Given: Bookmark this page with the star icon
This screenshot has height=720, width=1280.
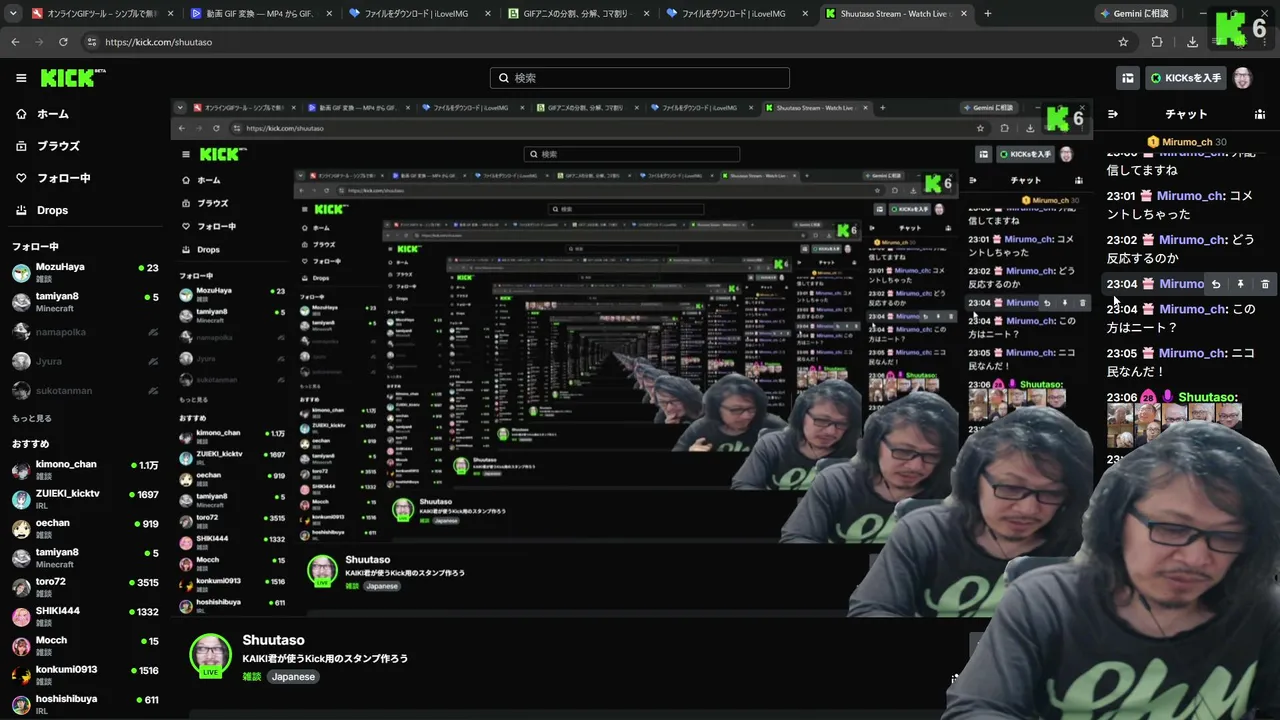Looking at the screenshot, I should [x=1123, y=42].
